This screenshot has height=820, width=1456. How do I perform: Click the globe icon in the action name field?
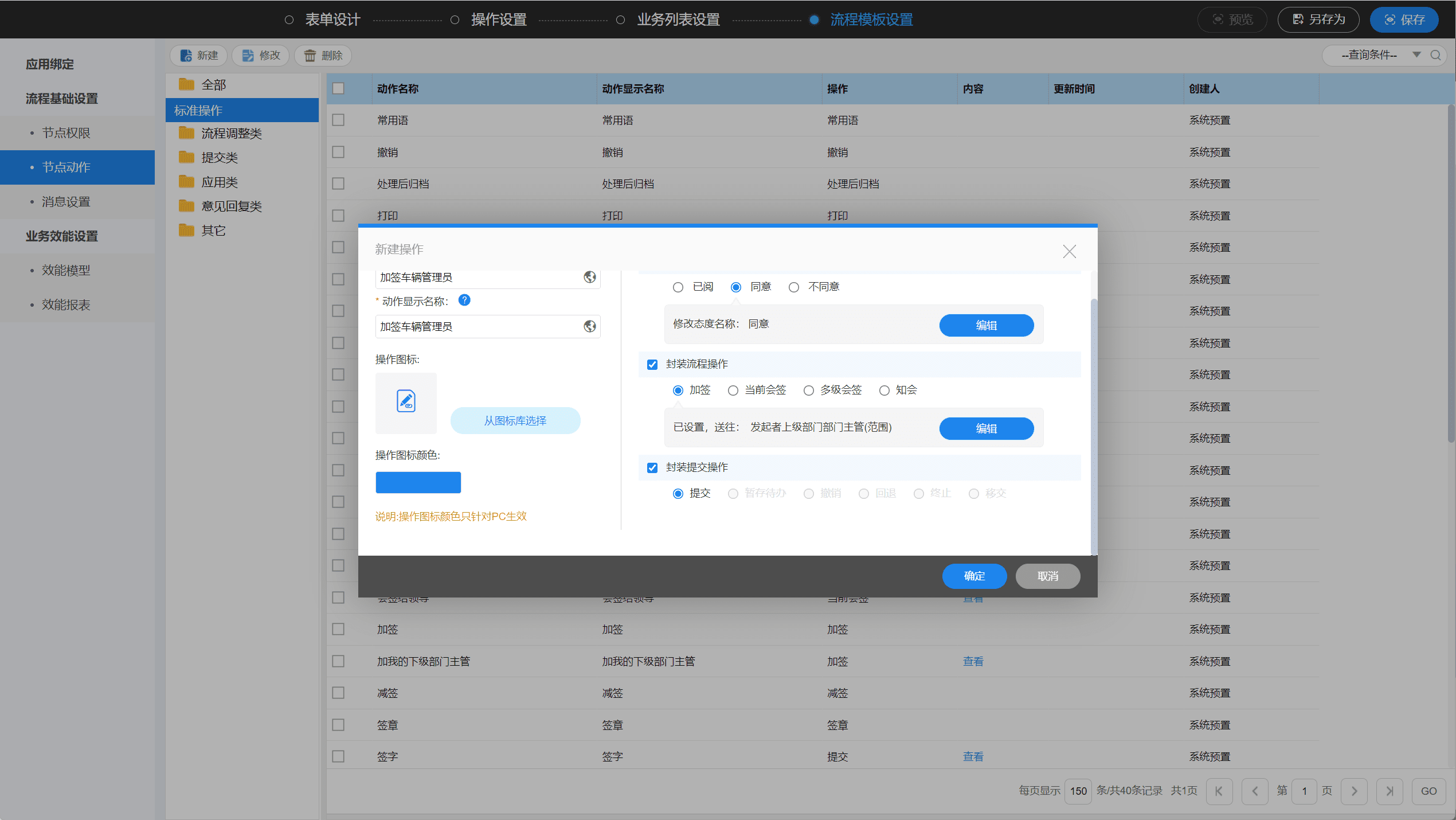click(589, 277)
